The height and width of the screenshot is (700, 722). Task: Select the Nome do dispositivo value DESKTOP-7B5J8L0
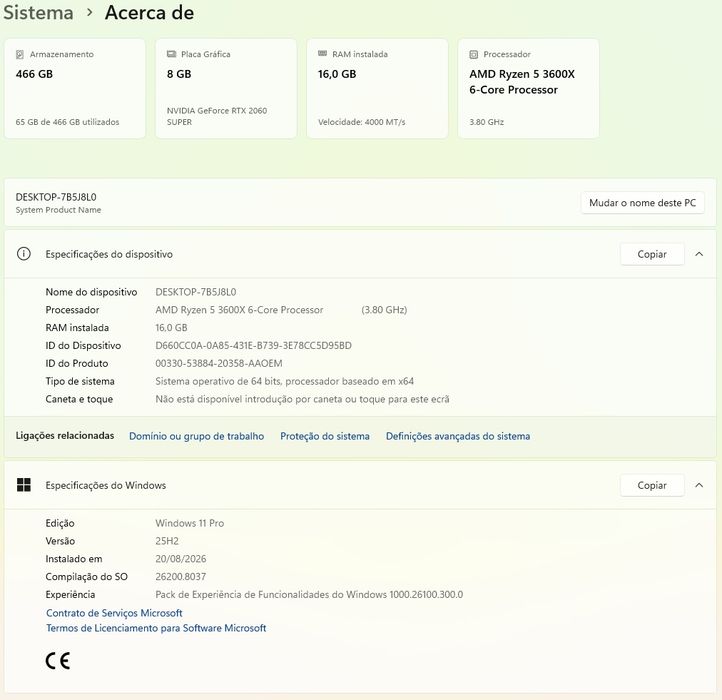(x=196, y=292)
